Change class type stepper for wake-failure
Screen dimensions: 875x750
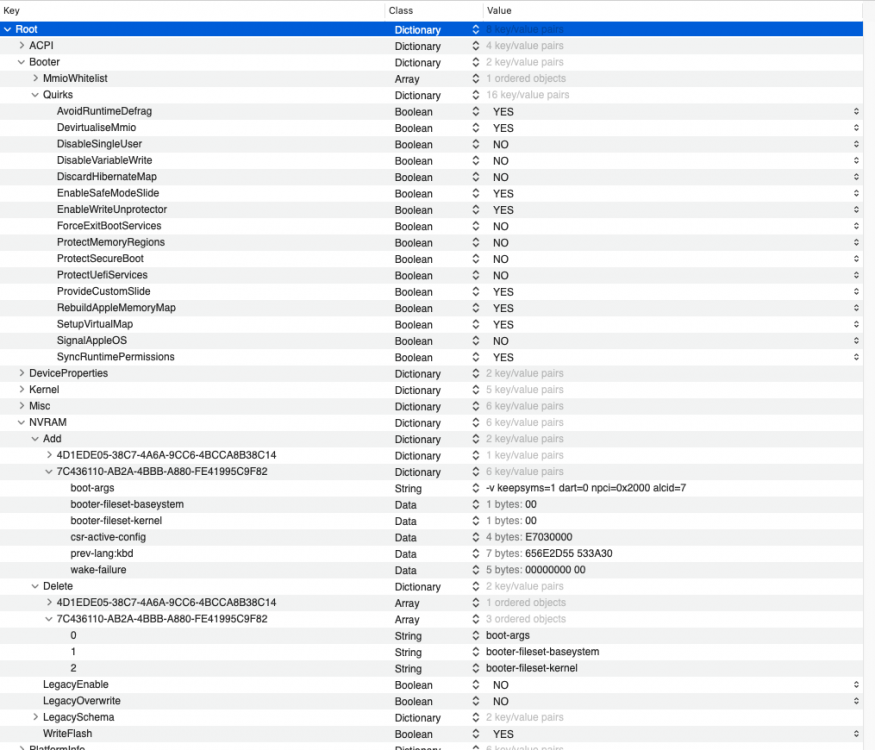point(475,570)
